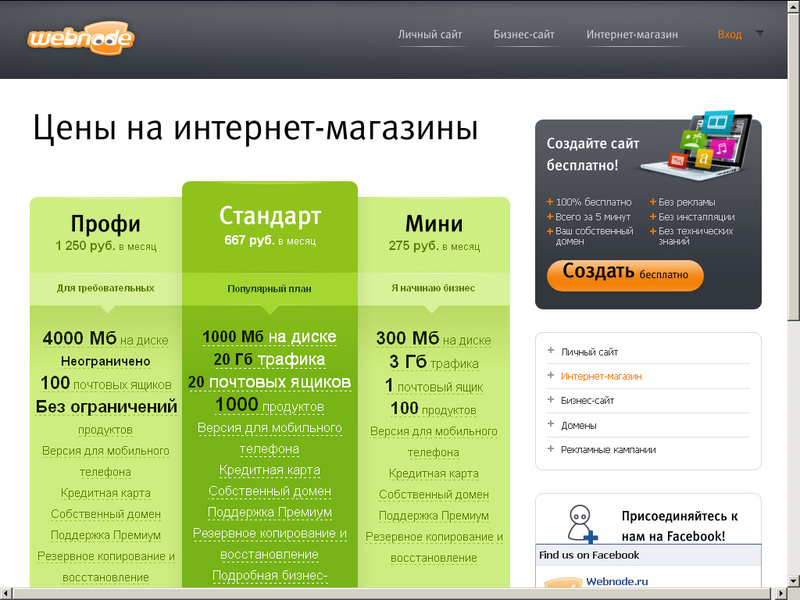Click the orange Создать бесплатно button
Image resolution: width=800 pixels, height=600 pixels.
[625, 276]
